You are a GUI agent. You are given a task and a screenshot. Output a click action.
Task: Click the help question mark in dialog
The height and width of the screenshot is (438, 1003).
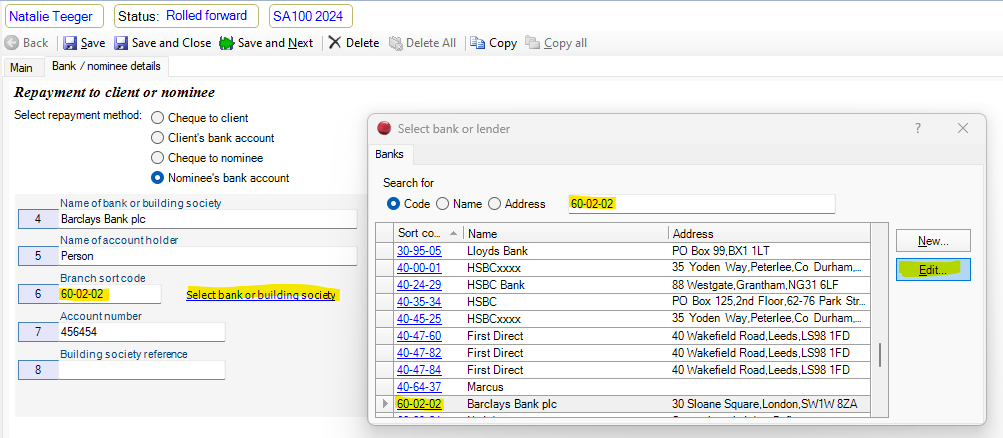click(918, 128)
